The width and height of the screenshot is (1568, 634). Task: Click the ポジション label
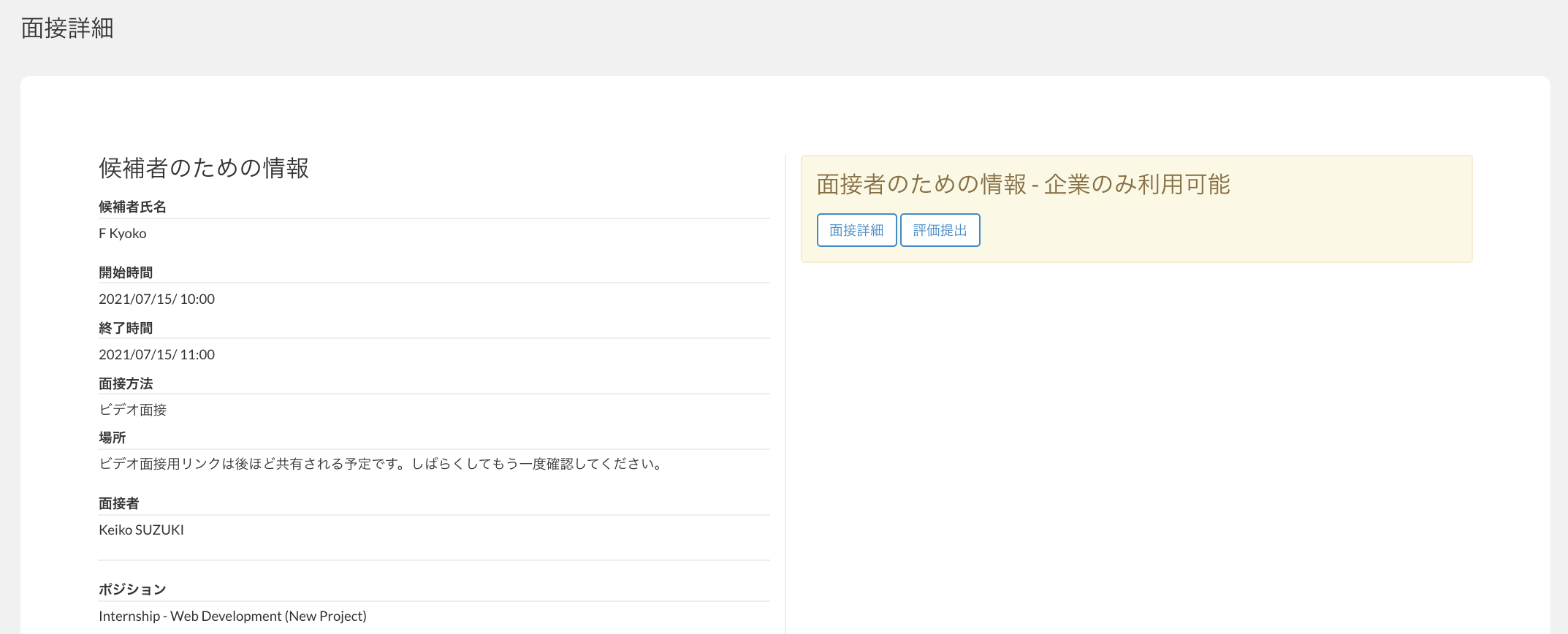pos(132,590)
